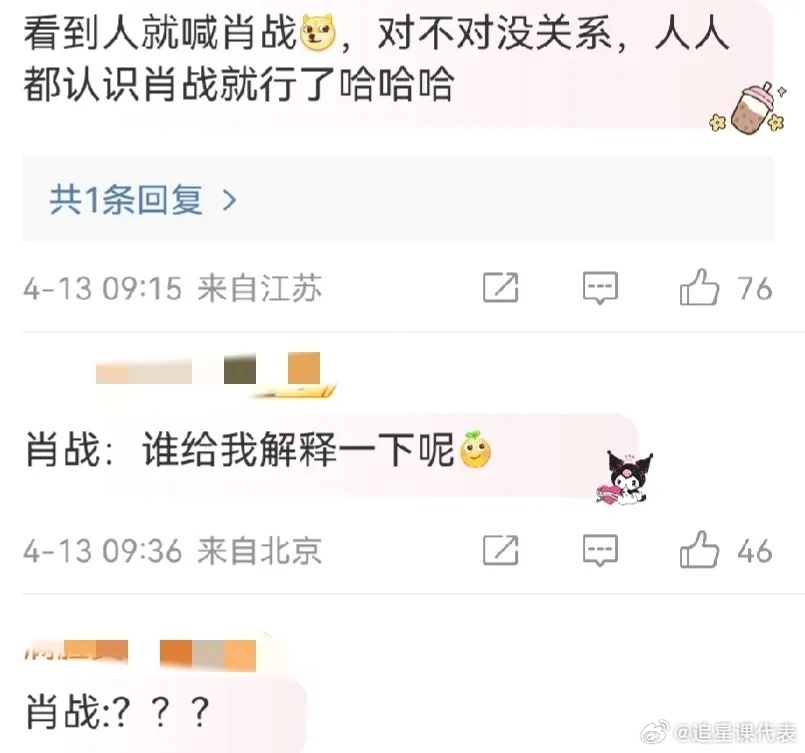Image resolution: width=805 pixels, height=753 pixels.
Task: Click the bubble tea sticker decoration
Action: (750, 109)
